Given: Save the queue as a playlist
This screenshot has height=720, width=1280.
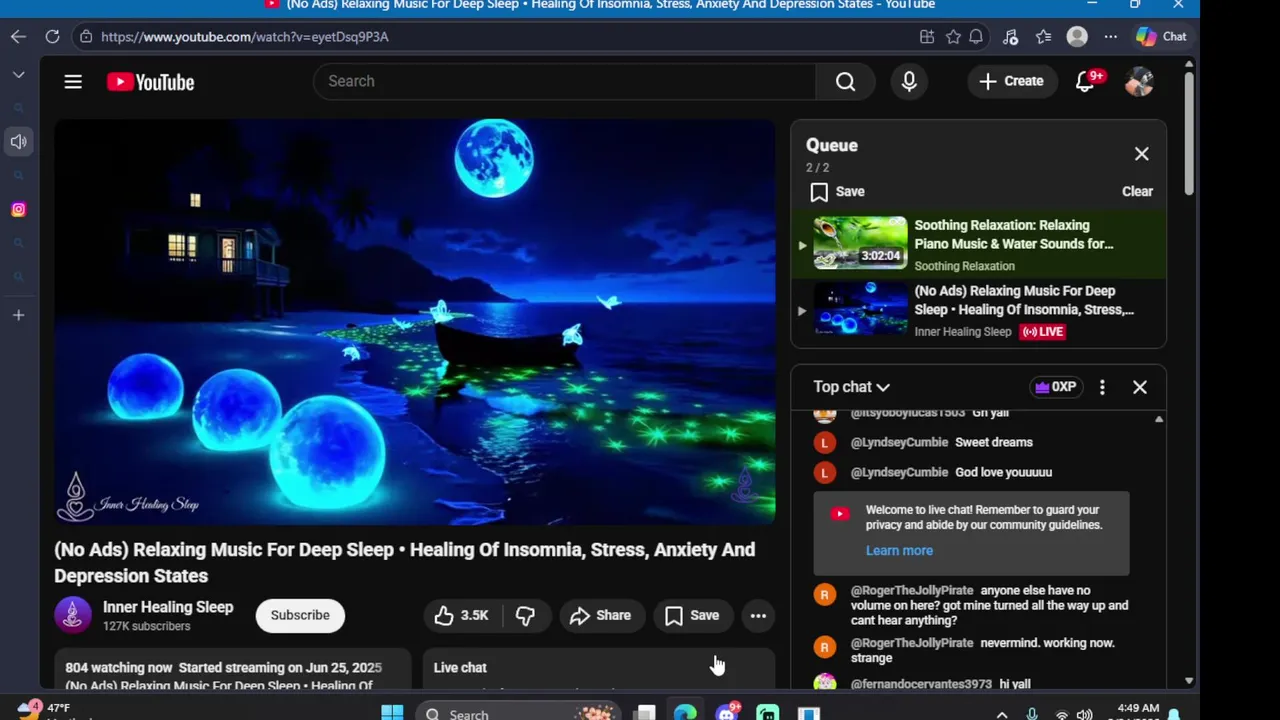Looking at the screenshot, I should coord(838,191).
